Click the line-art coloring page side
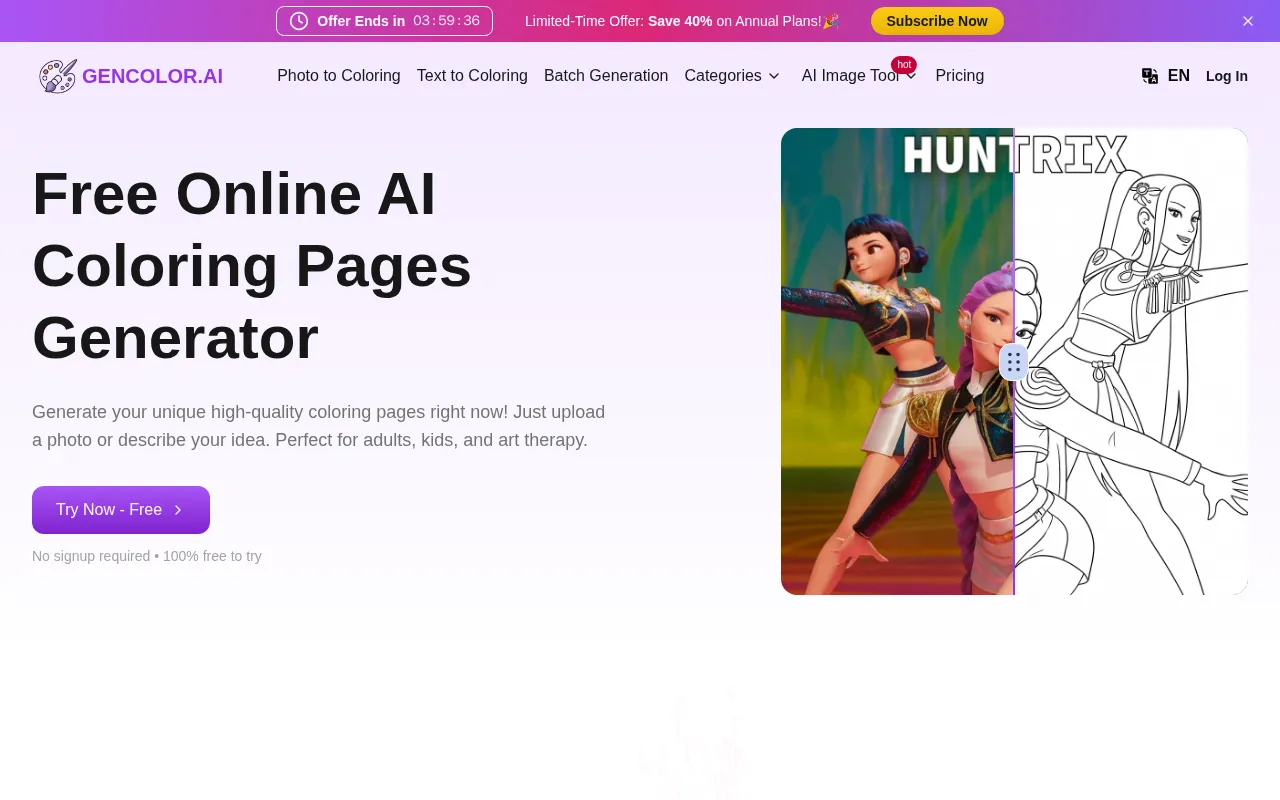 1131,362
